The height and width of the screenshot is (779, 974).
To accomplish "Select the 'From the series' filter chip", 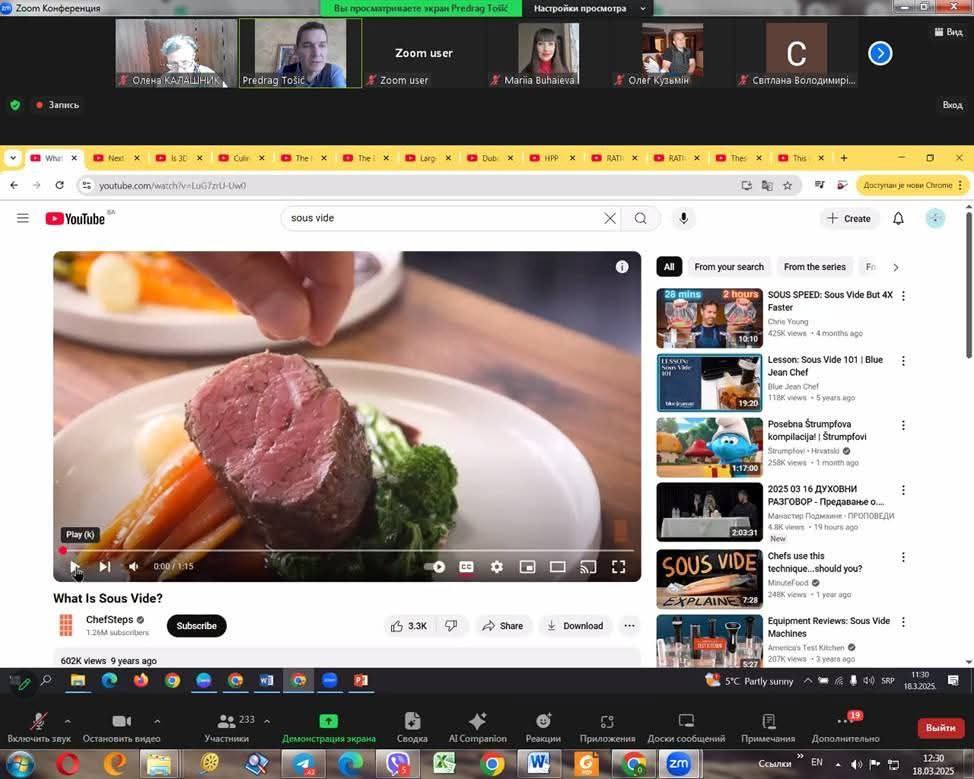I will pos(814,267).
